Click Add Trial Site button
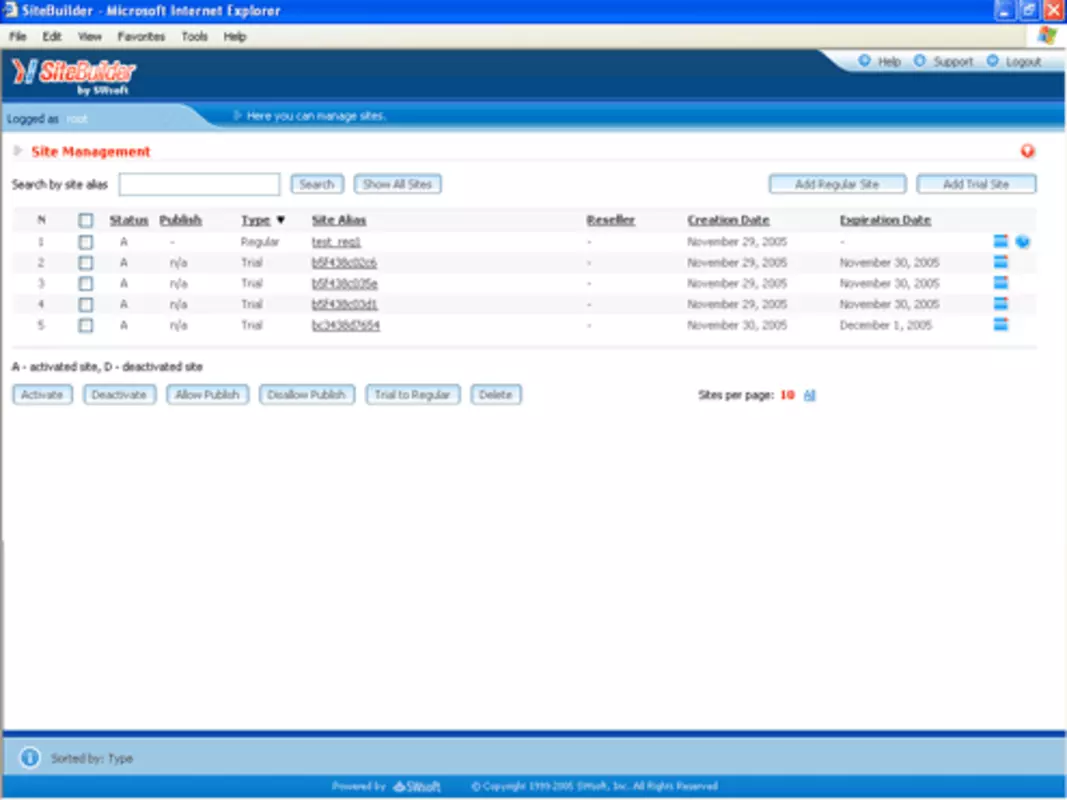The width and height of the screenshot is (1067, 800). pyautogui.click(x=976, y=184)
